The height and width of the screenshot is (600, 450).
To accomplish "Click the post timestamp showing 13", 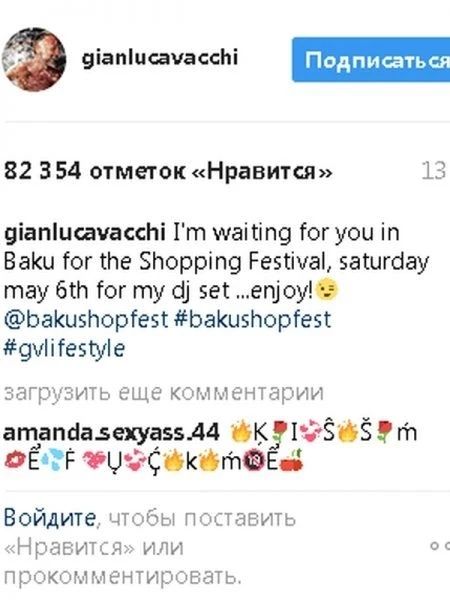I will click(x=434, y=171).
